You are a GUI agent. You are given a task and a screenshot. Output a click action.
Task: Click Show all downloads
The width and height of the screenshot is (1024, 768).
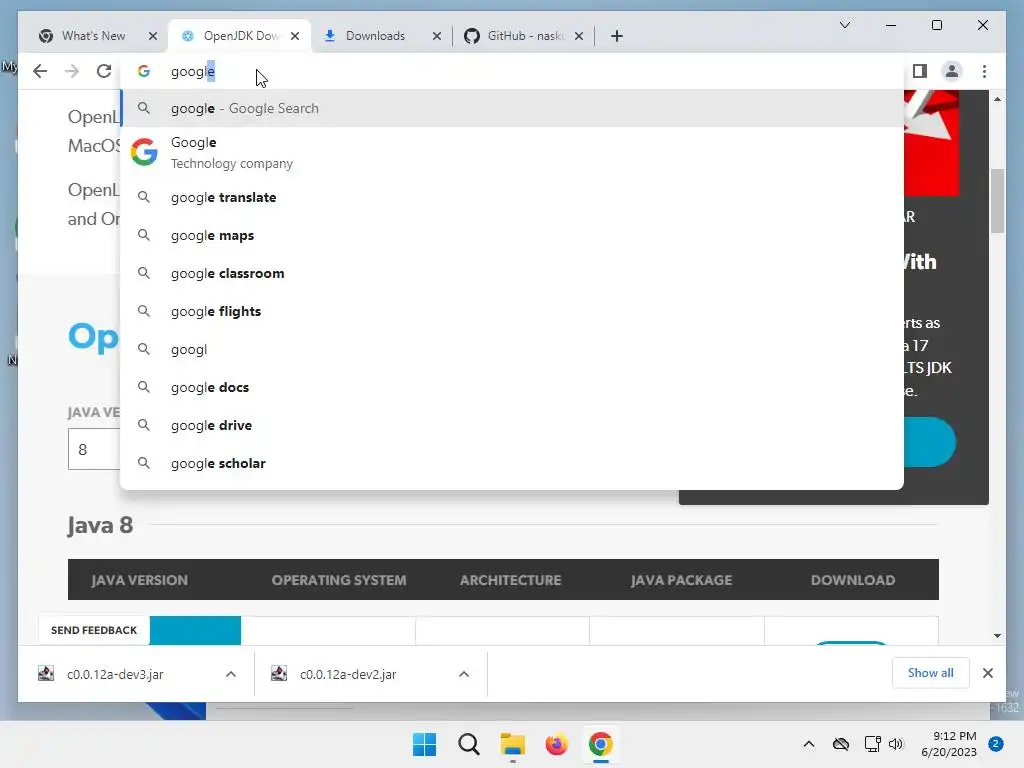pos(931,673)
